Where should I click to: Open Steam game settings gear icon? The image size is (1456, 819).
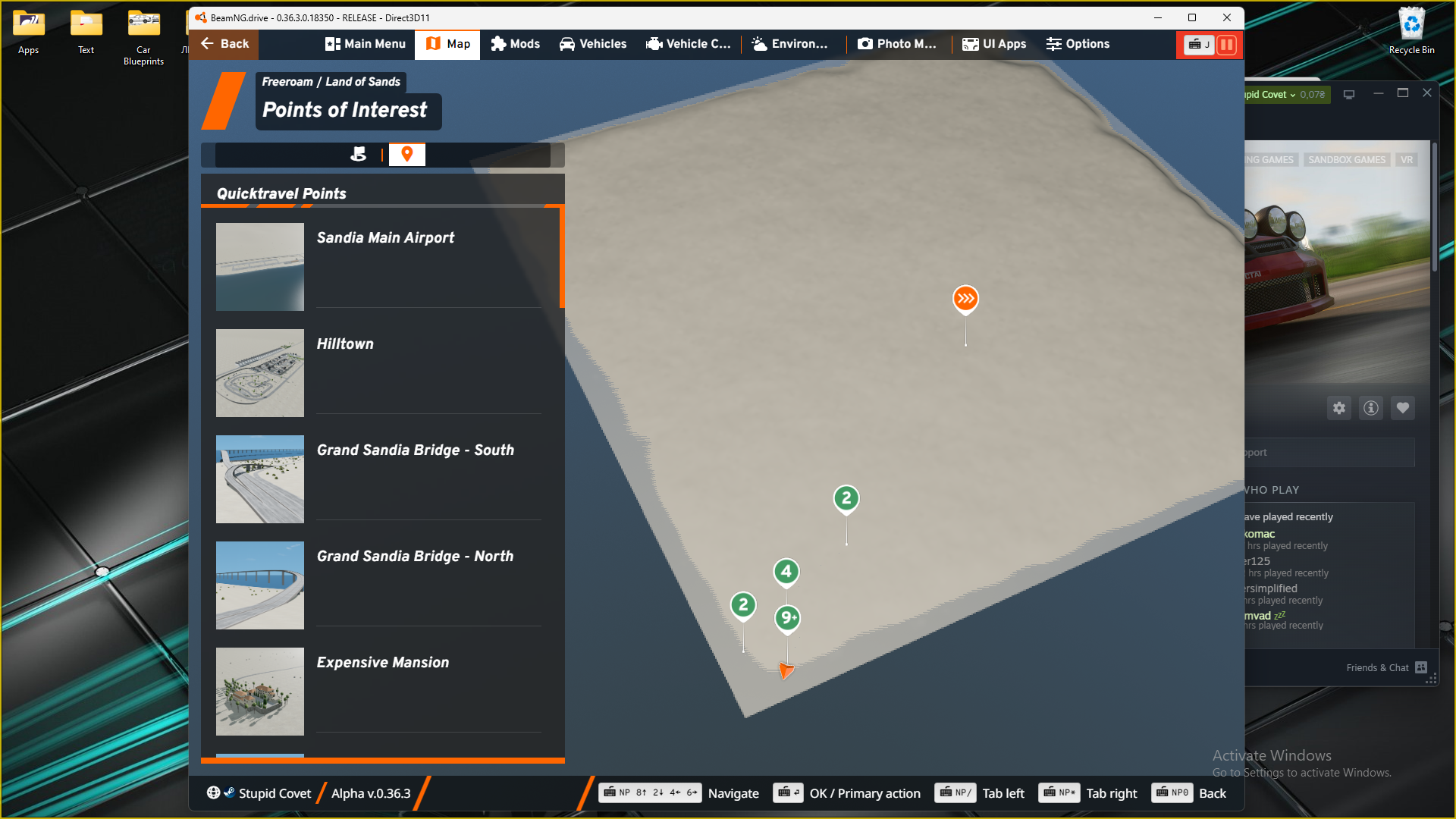[x=1339, y=408]
